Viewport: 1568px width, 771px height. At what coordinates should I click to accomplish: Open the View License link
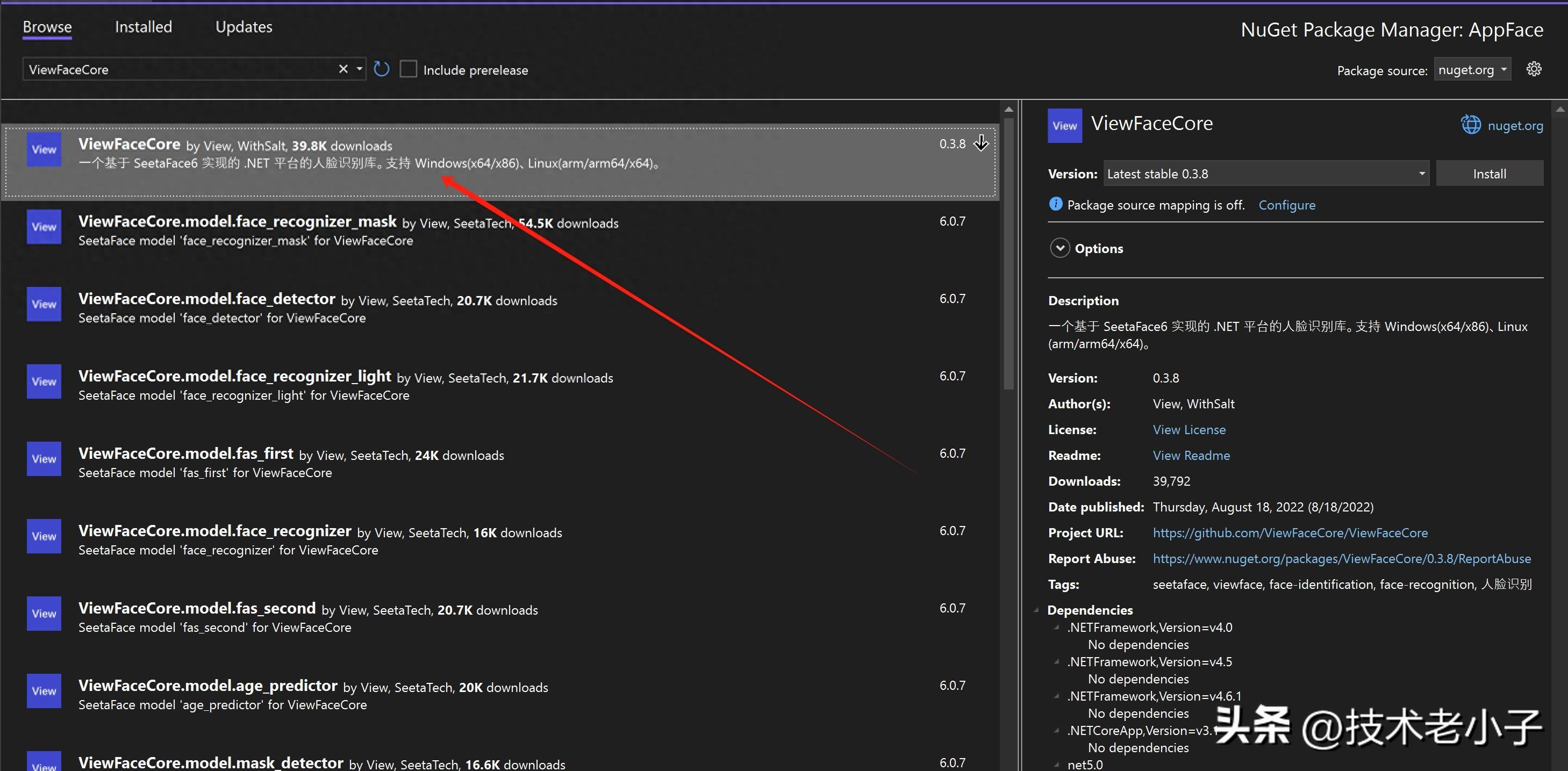pyautogui.click(x=1189, y=430)
